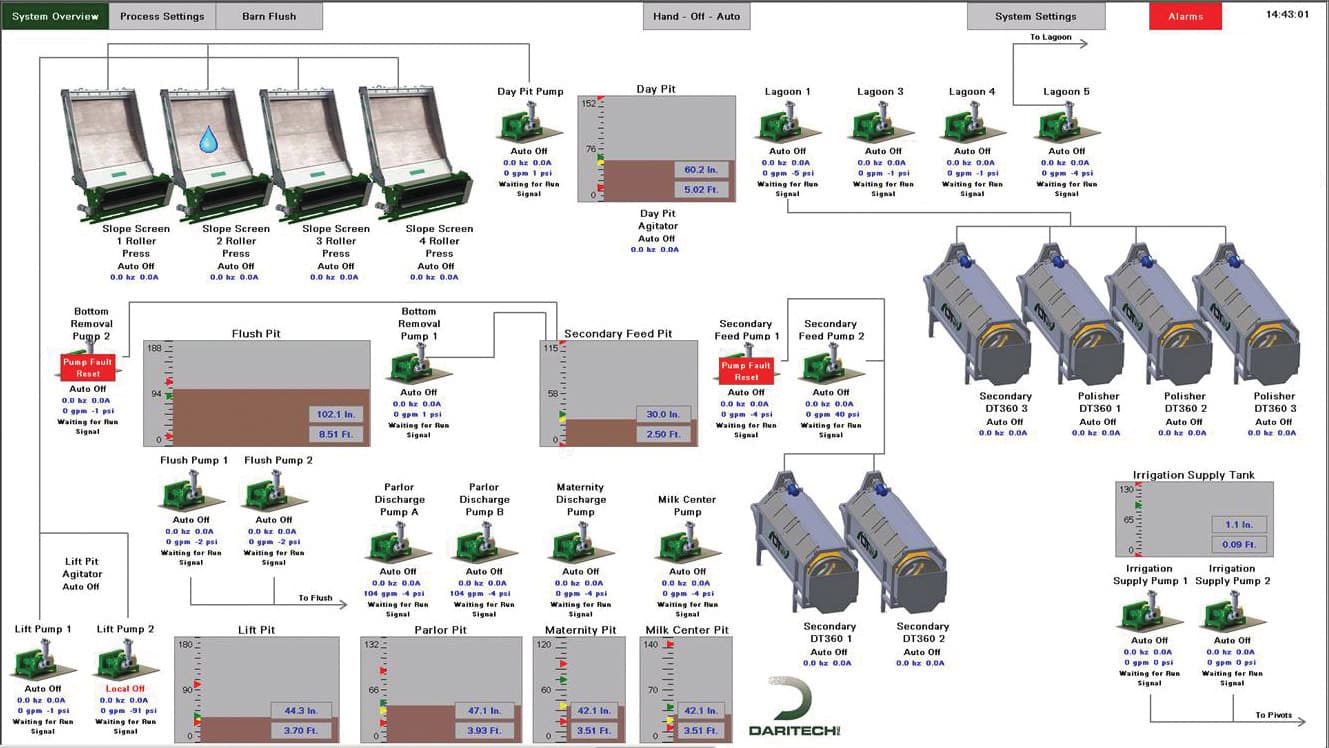
Task: Switch to the Process Settings tab
Action: tap(162, 16)
